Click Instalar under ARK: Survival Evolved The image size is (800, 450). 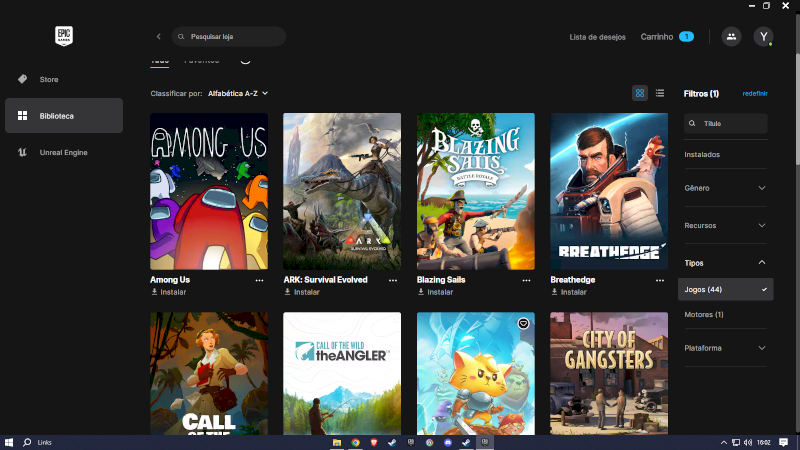click(302, 292)
